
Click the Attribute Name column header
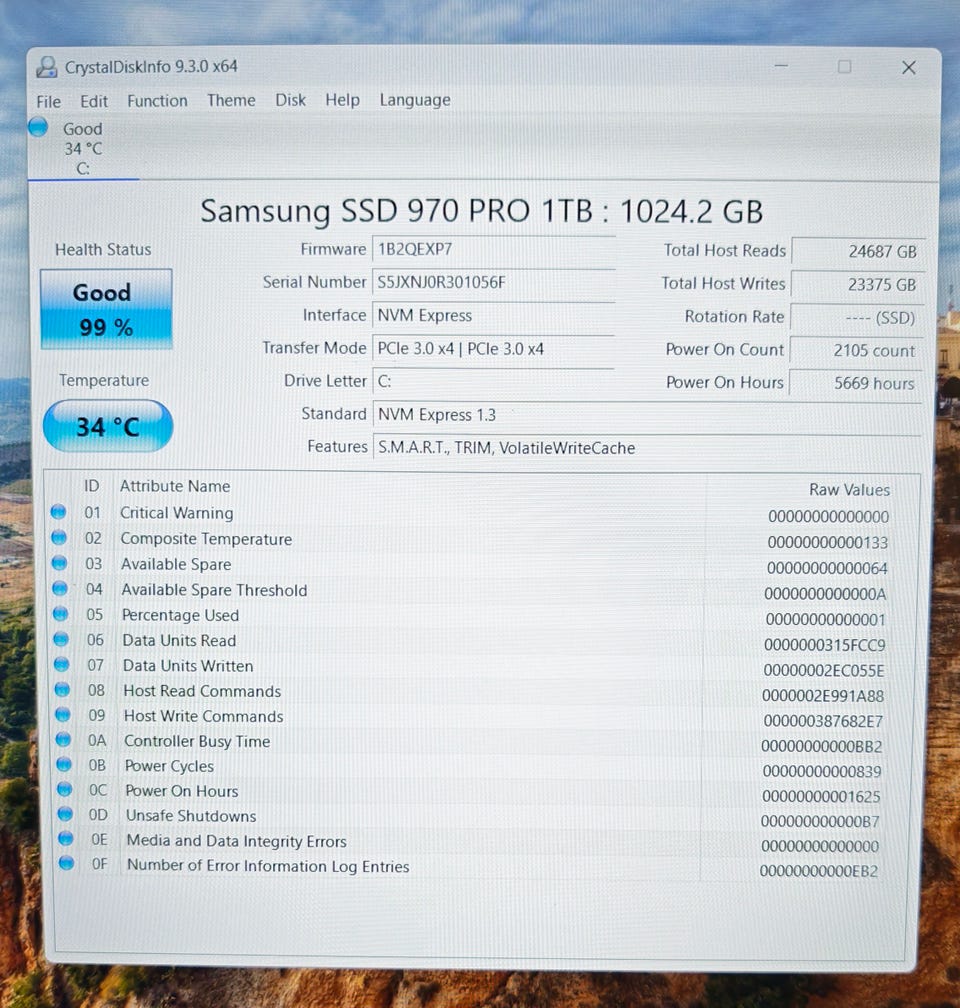click(x=175, y=486)
